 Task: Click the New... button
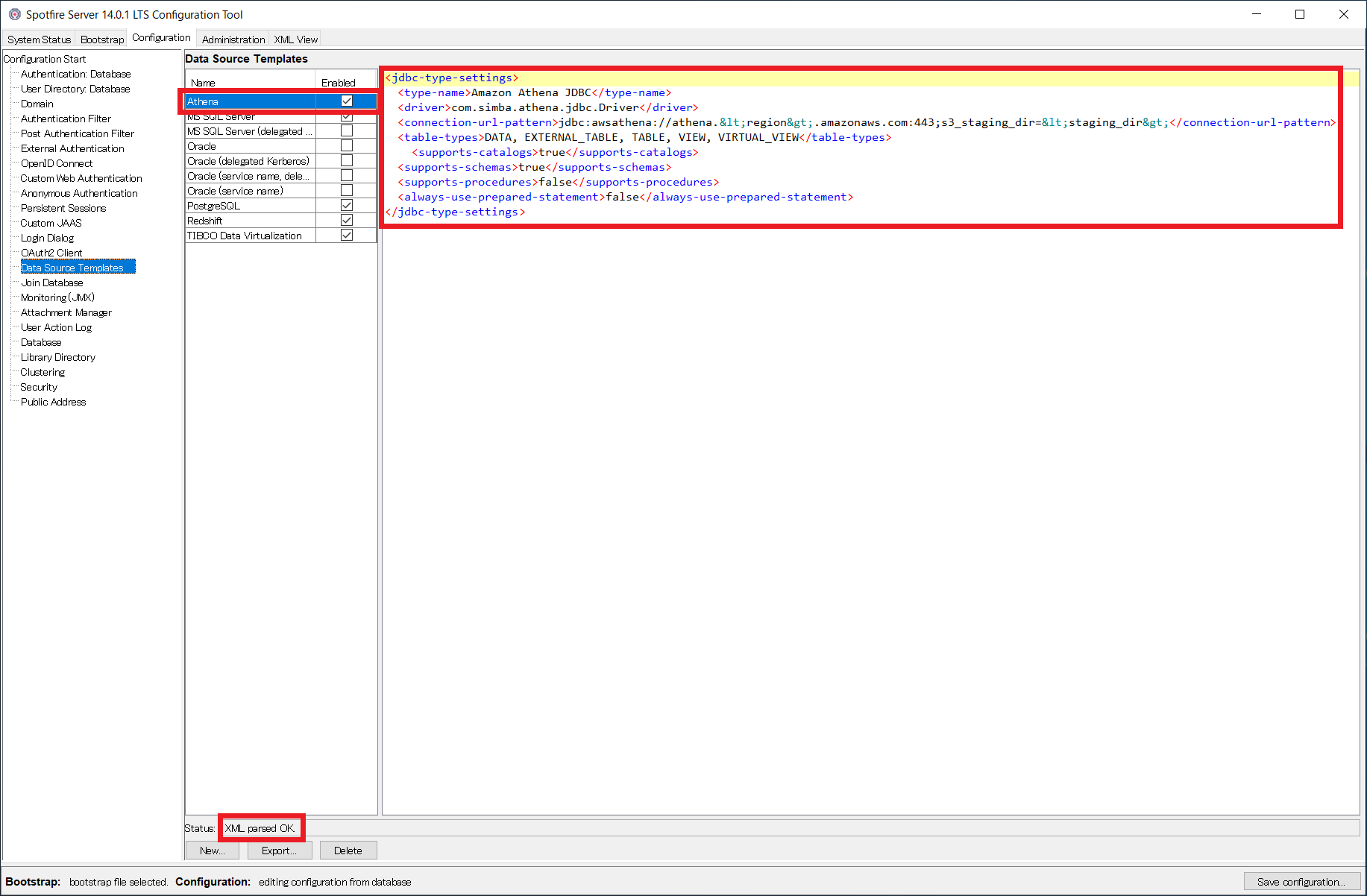212,851
